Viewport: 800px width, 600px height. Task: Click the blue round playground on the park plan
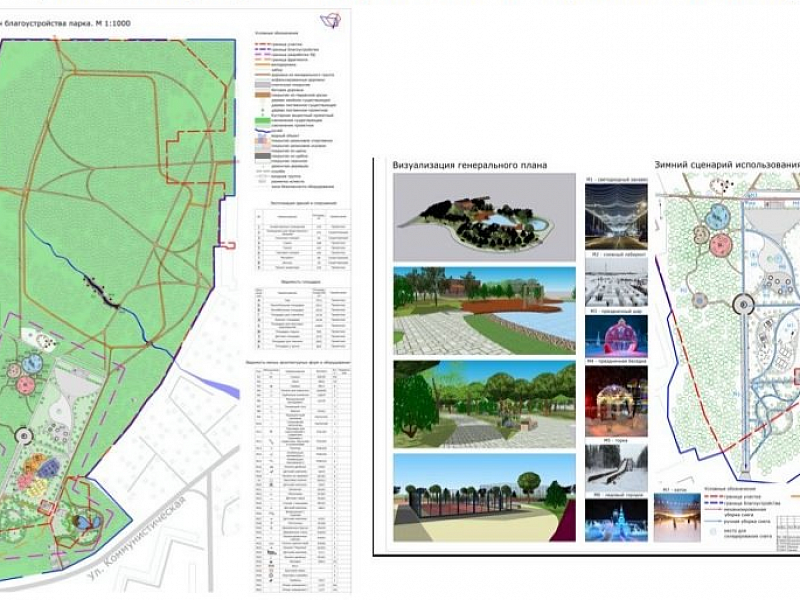[32, 363]
